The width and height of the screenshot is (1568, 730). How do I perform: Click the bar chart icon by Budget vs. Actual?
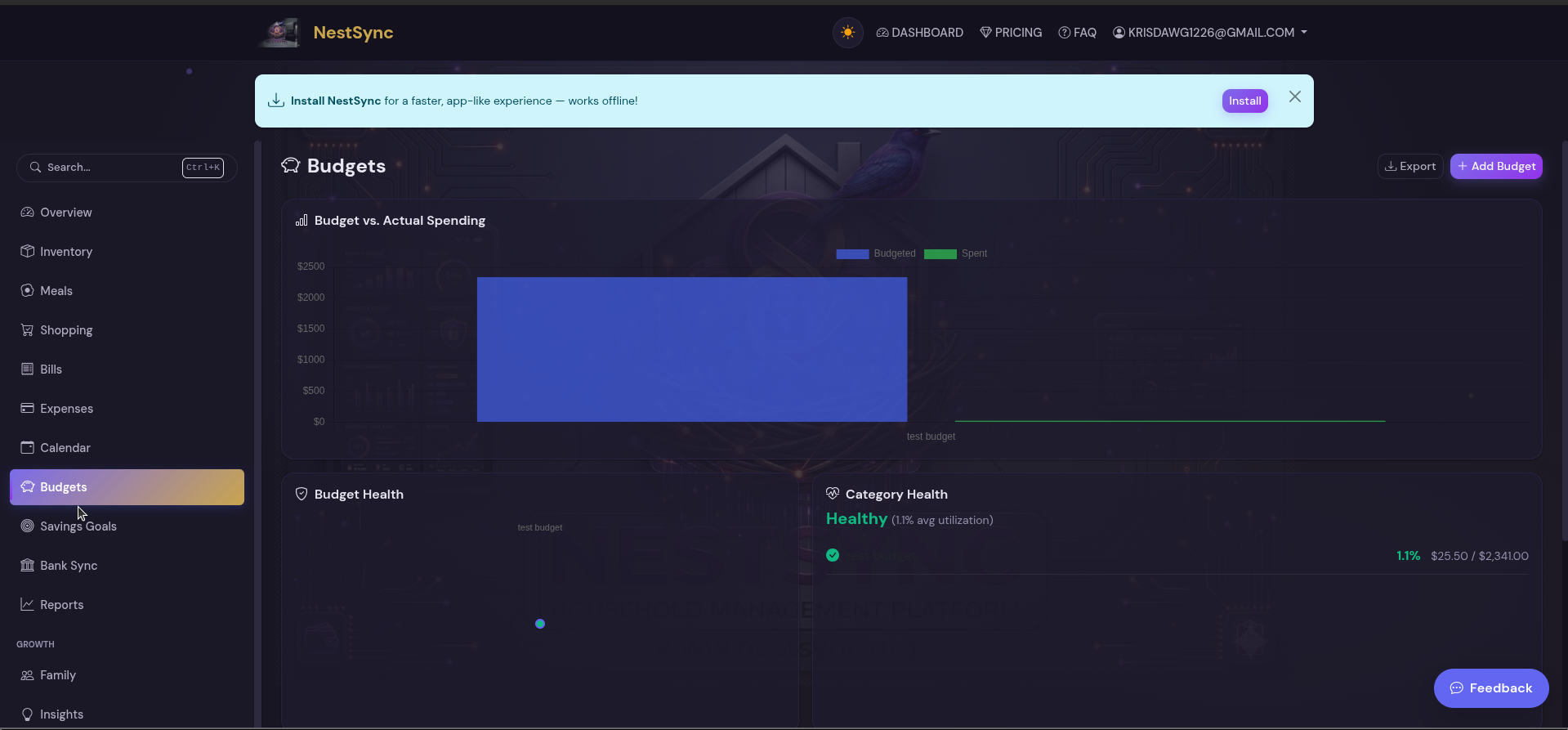pyautogui.click(x=302, y=221)
